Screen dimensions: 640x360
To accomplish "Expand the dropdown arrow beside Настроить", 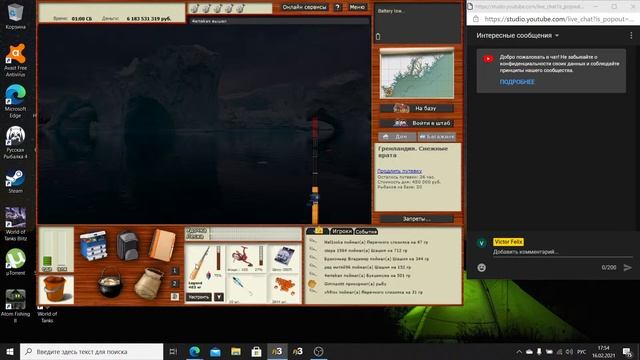I will (219, 297).
